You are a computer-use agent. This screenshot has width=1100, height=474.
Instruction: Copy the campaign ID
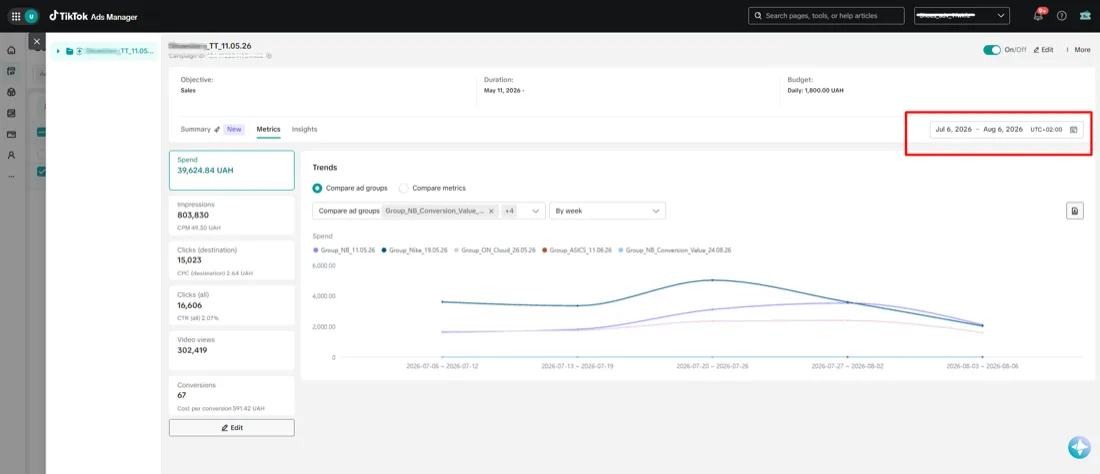pyautogui.click(x=269, y=55)
